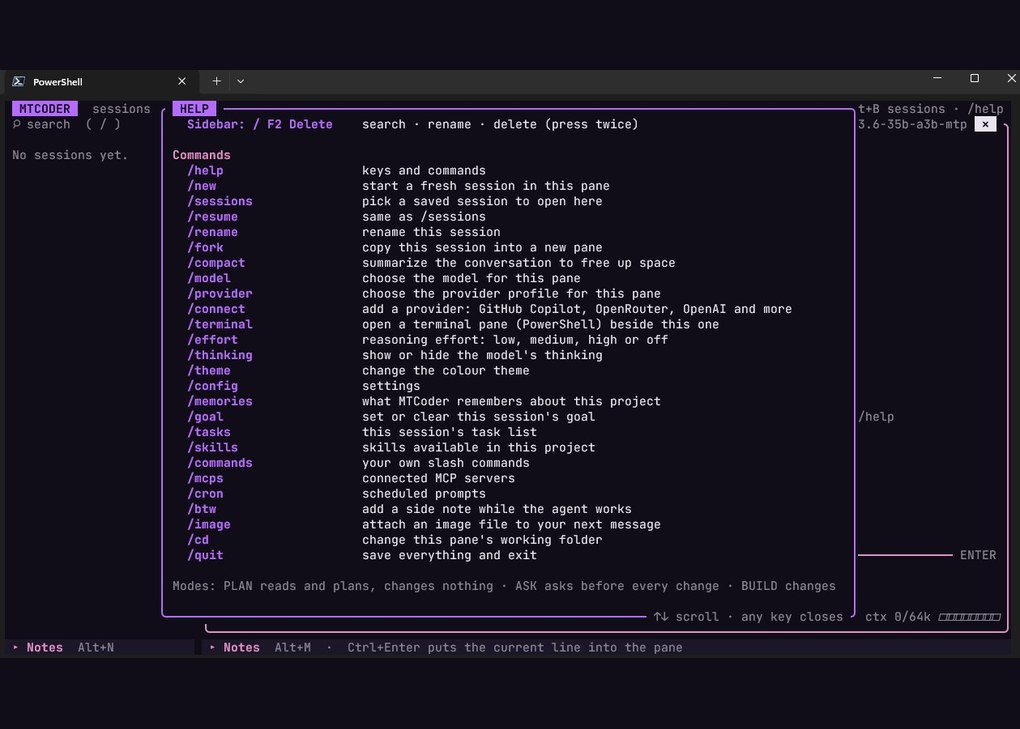1020x729 pixels.
Task: Select the /thinking command
Action: (x=220, y=355)
